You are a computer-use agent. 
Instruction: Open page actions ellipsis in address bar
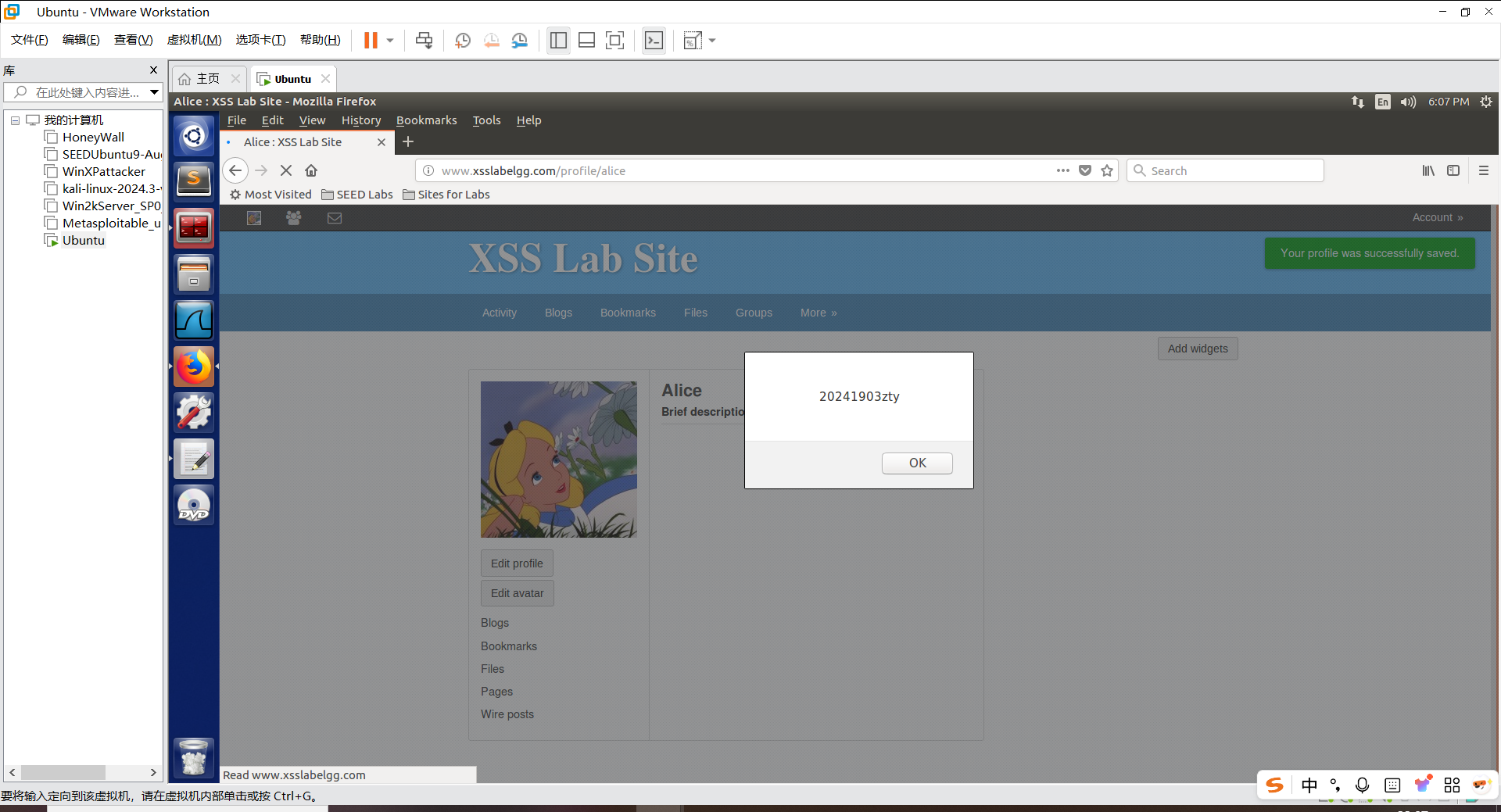pyautogui.click(x=1063, y=170)
